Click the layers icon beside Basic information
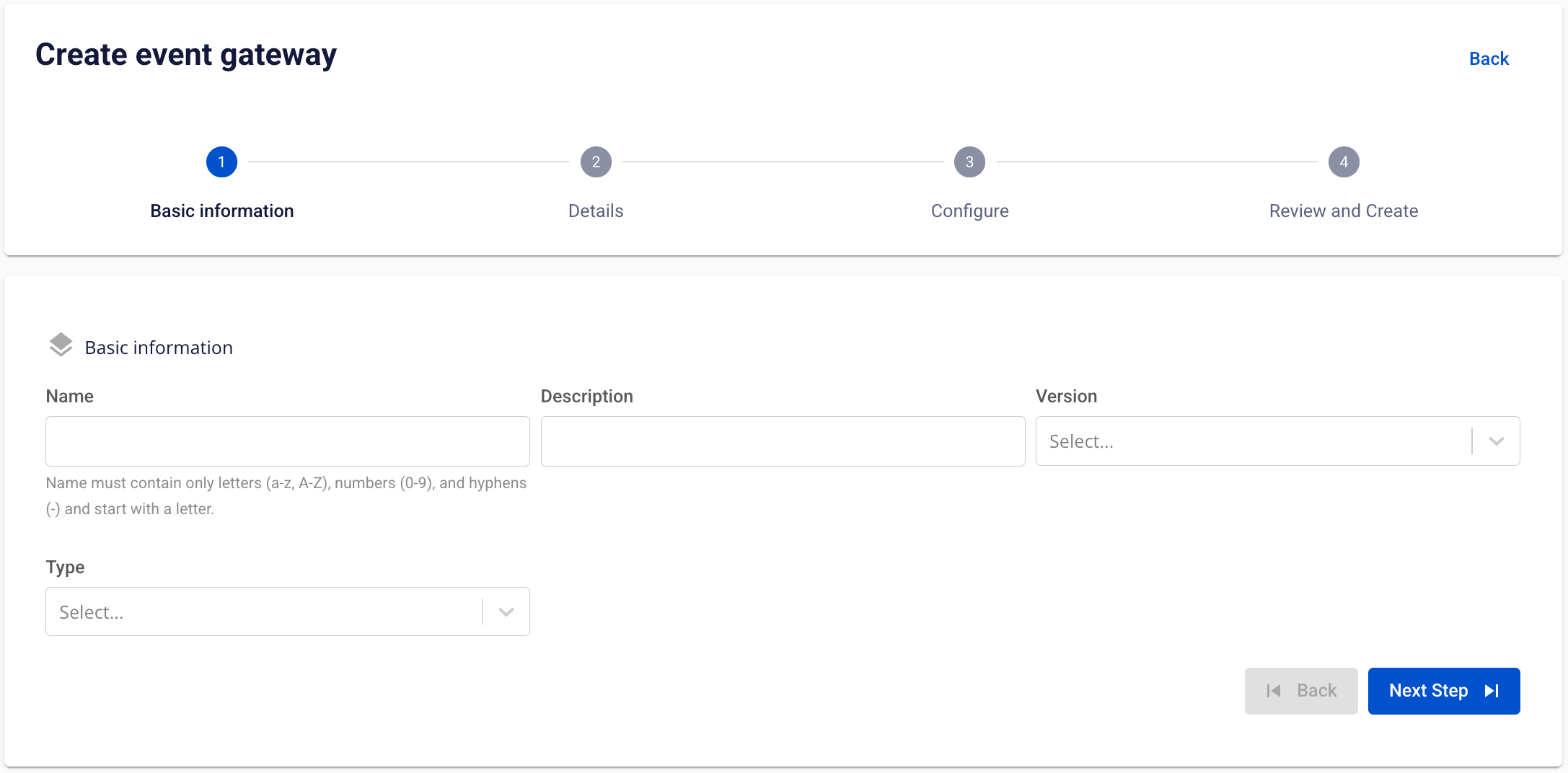 coord(61,345)
